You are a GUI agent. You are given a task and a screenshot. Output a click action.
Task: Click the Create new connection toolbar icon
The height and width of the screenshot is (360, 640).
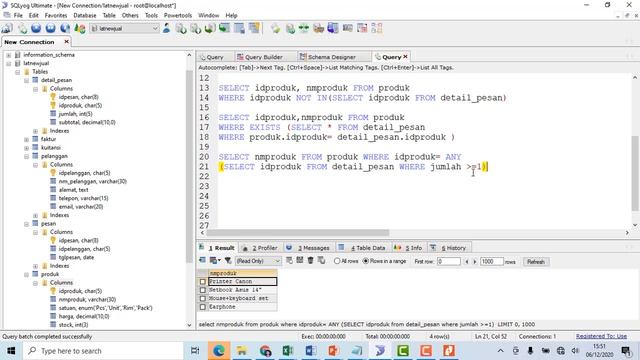click(x=7, y=28)
